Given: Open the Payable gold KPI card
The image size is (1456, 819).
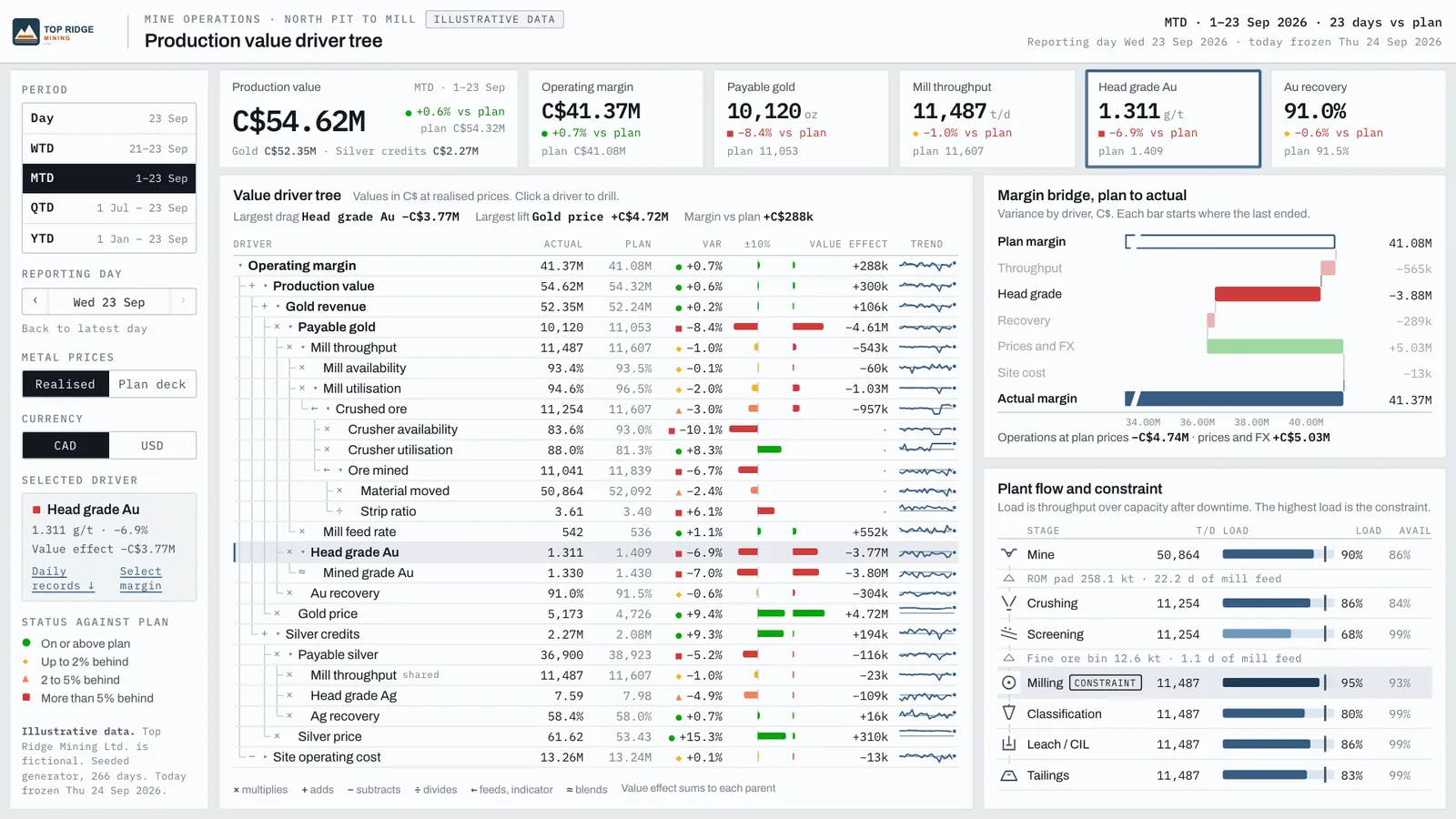Looking at the screenshot, I should click(x=801, y=119).
